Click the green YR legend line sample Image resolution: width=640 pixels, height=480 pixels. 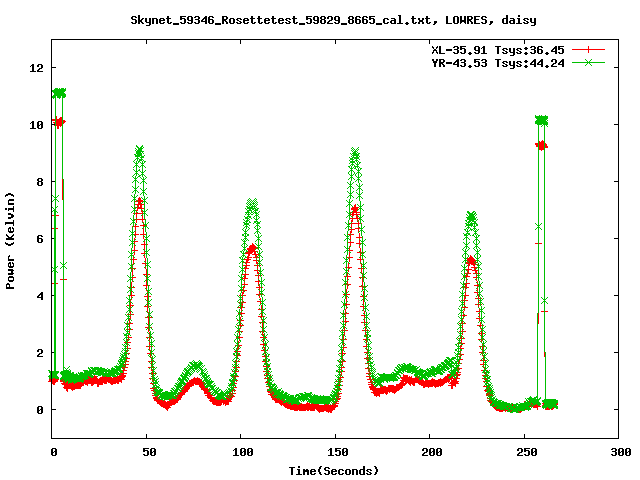[x=588, y=62]
